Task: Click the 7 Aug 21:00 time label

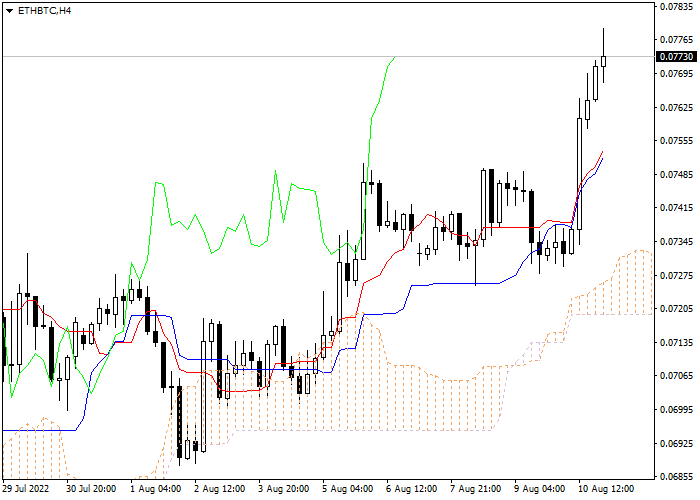Action: pyautogui.click(x=476, y=489)
